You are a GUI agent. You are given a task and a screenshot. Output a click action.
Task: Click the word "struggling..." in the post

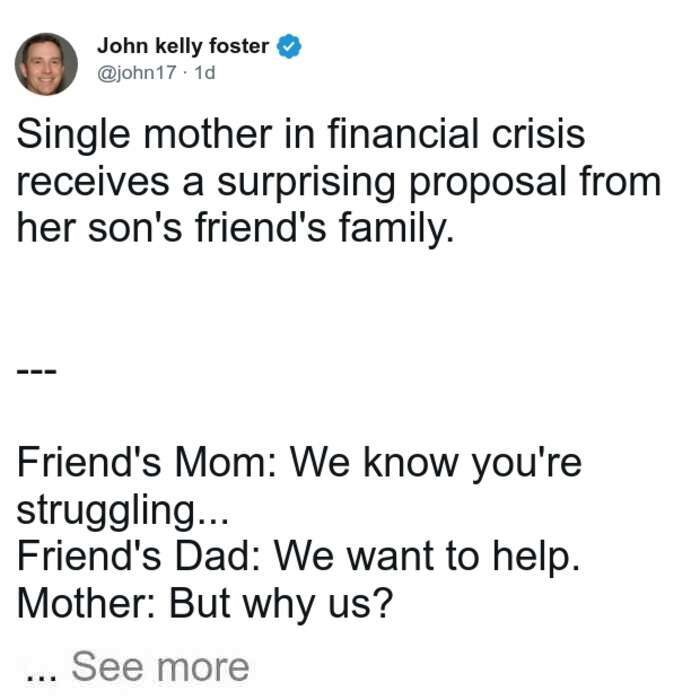point(123,512)
